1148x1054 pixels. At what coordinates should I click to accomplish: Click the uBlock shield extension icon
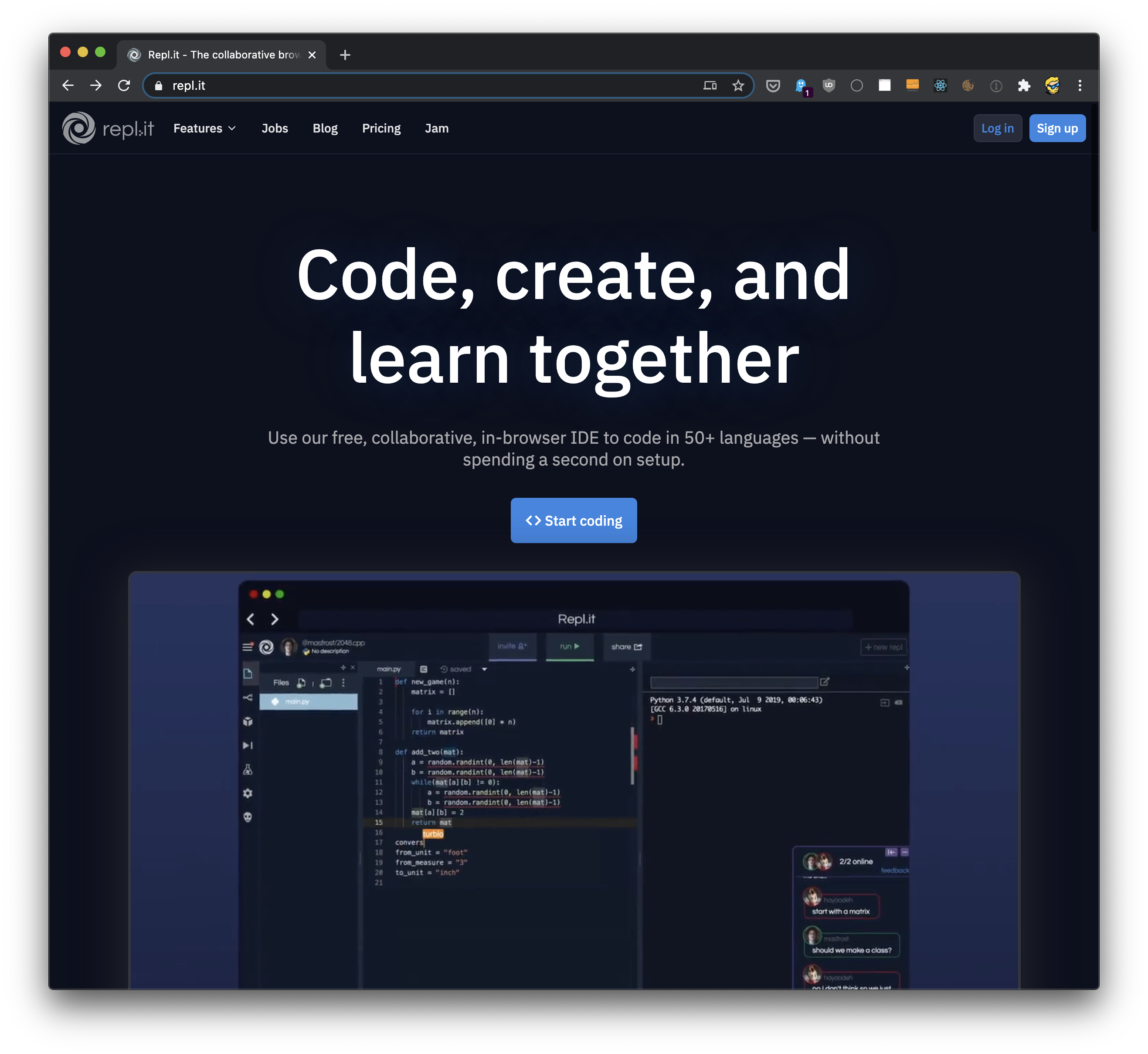(829, 85)
